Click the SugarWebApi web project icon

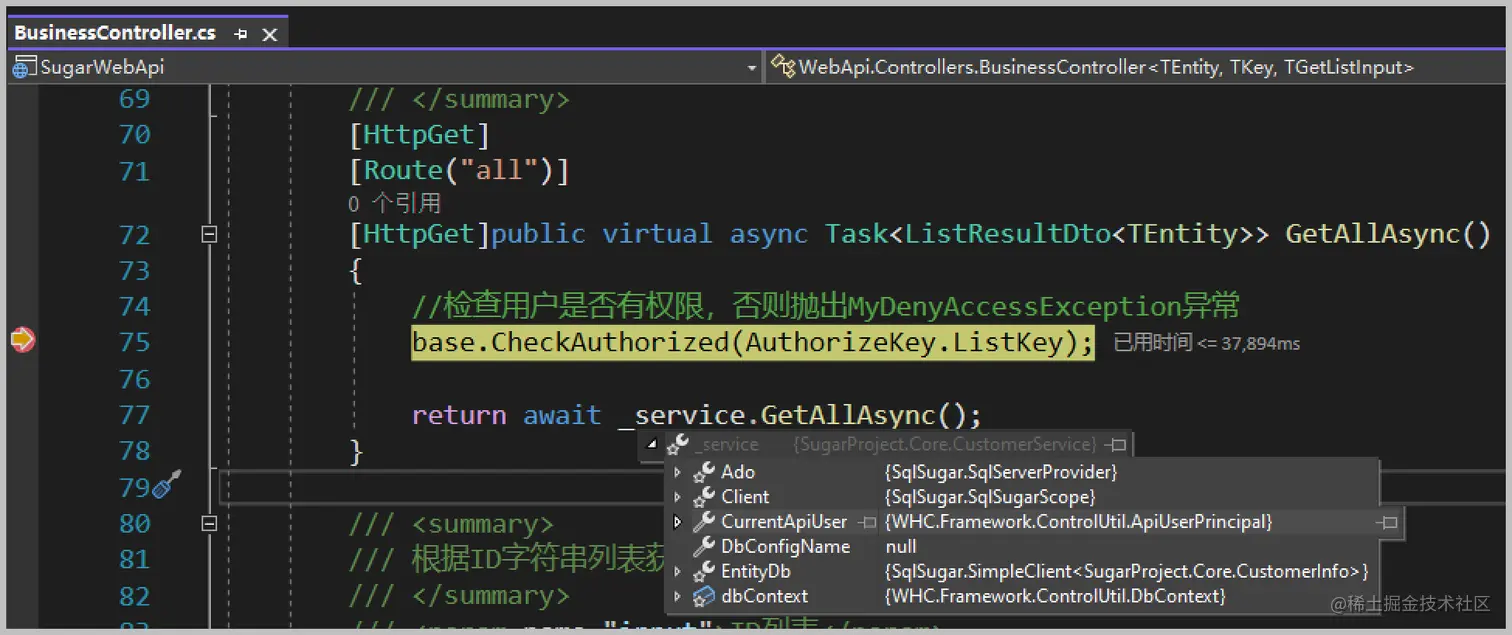click(x=23, y=68)
